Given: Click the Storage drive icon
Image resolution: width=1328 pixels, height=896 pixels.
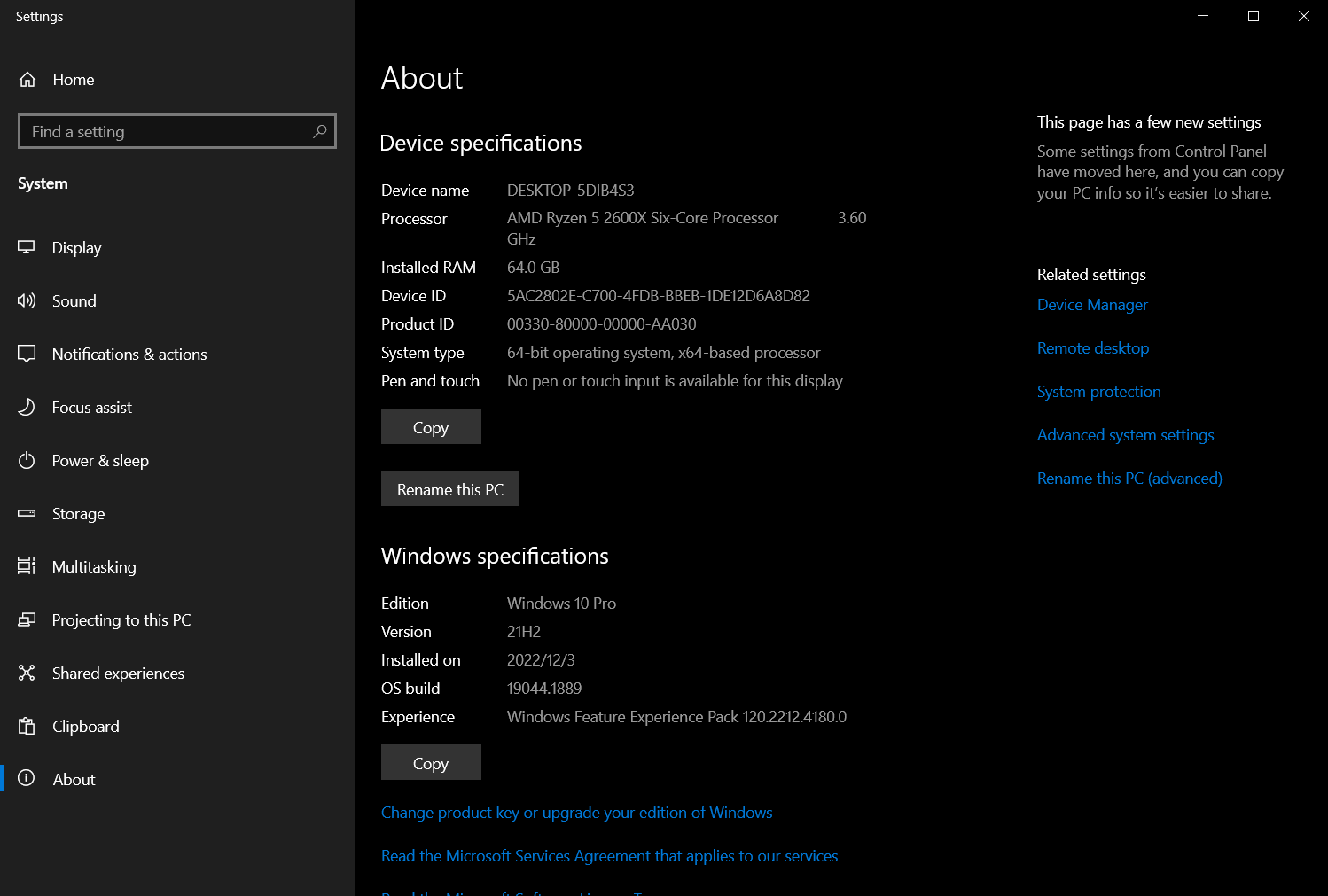Looking at the screenshot, I should coord(27,513).
